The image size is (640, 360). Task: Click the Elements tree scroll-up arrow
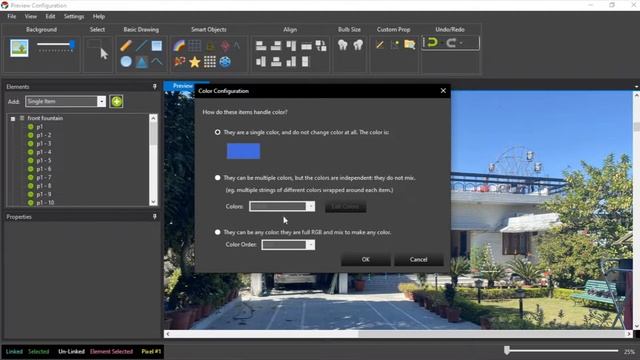153,118
